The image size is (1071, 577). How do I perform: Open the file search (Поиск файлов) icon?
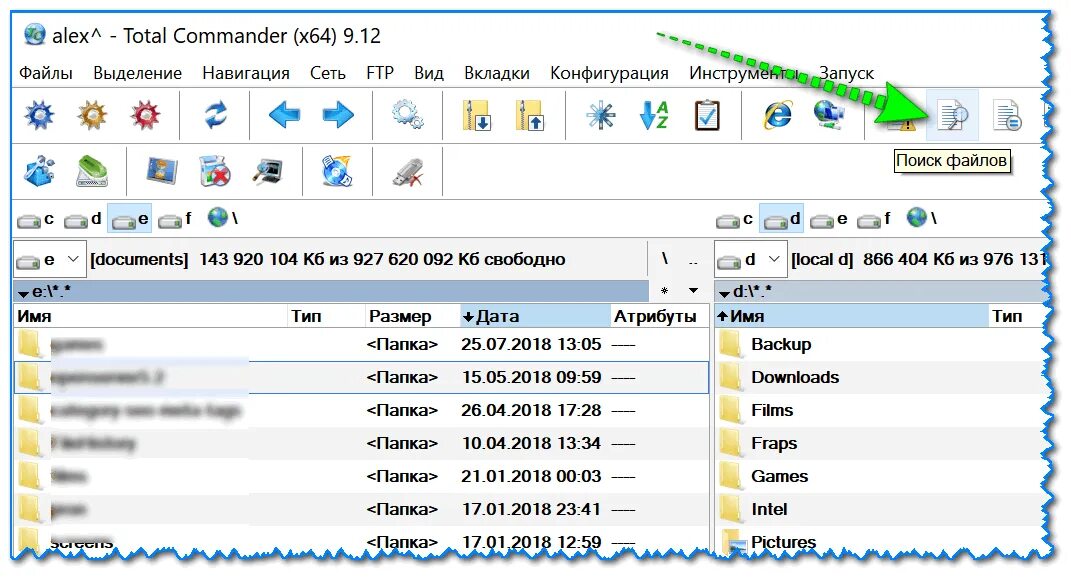tap(953, 115)
